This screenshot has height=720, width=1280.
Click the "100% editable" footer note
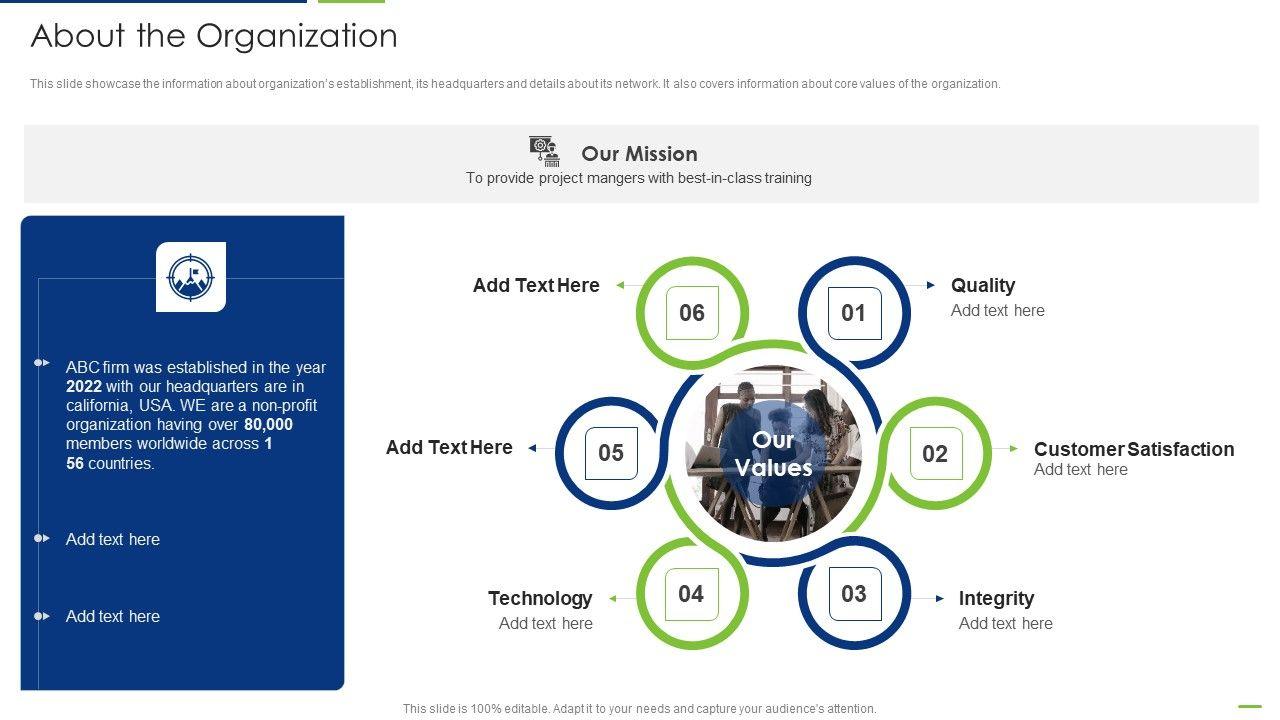640,709
